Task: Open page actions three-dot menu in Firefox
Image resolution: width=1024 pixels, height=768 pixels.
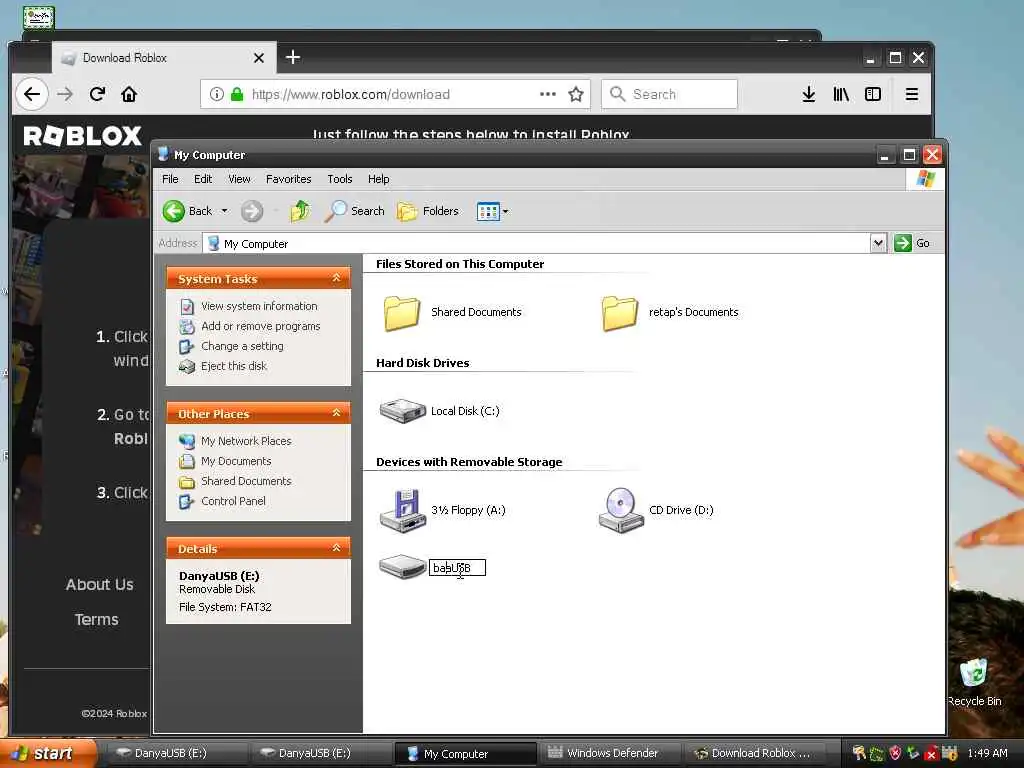Action: [548, 94]
